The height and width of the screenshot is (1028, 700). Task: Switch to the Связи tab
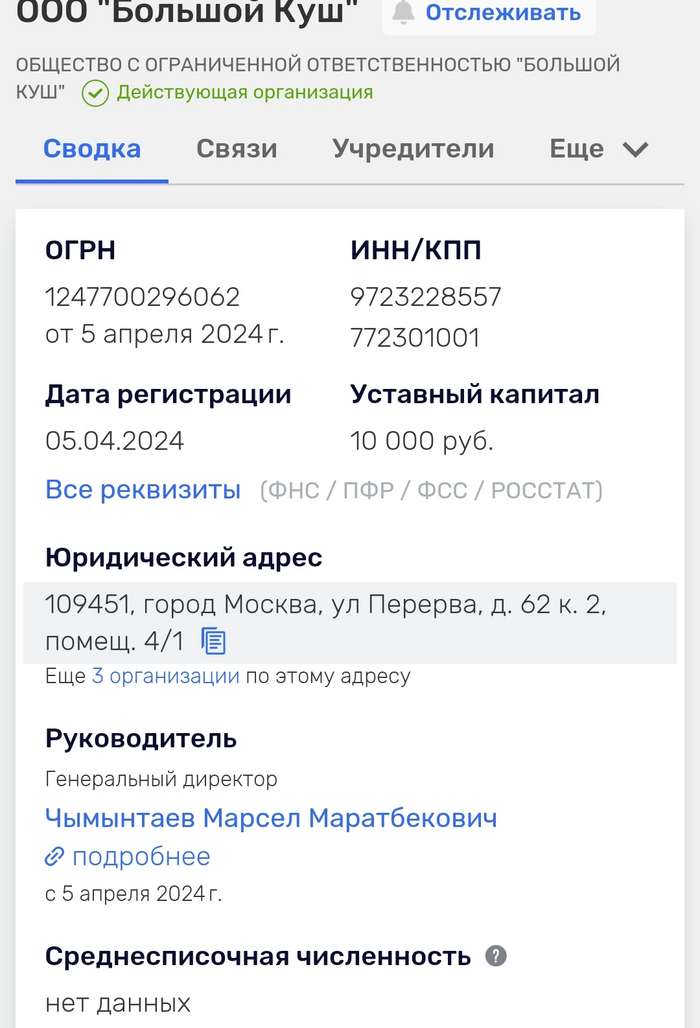click(x=236, y=149)
